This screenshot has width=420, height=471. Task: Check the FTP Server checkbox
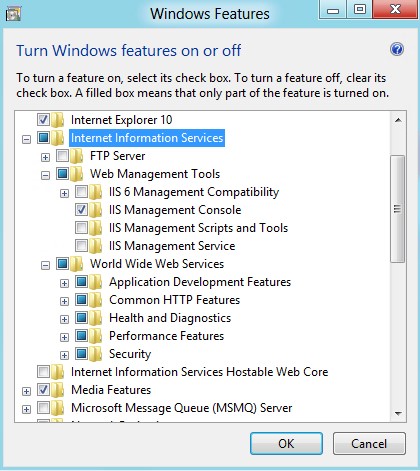point(62,155)
